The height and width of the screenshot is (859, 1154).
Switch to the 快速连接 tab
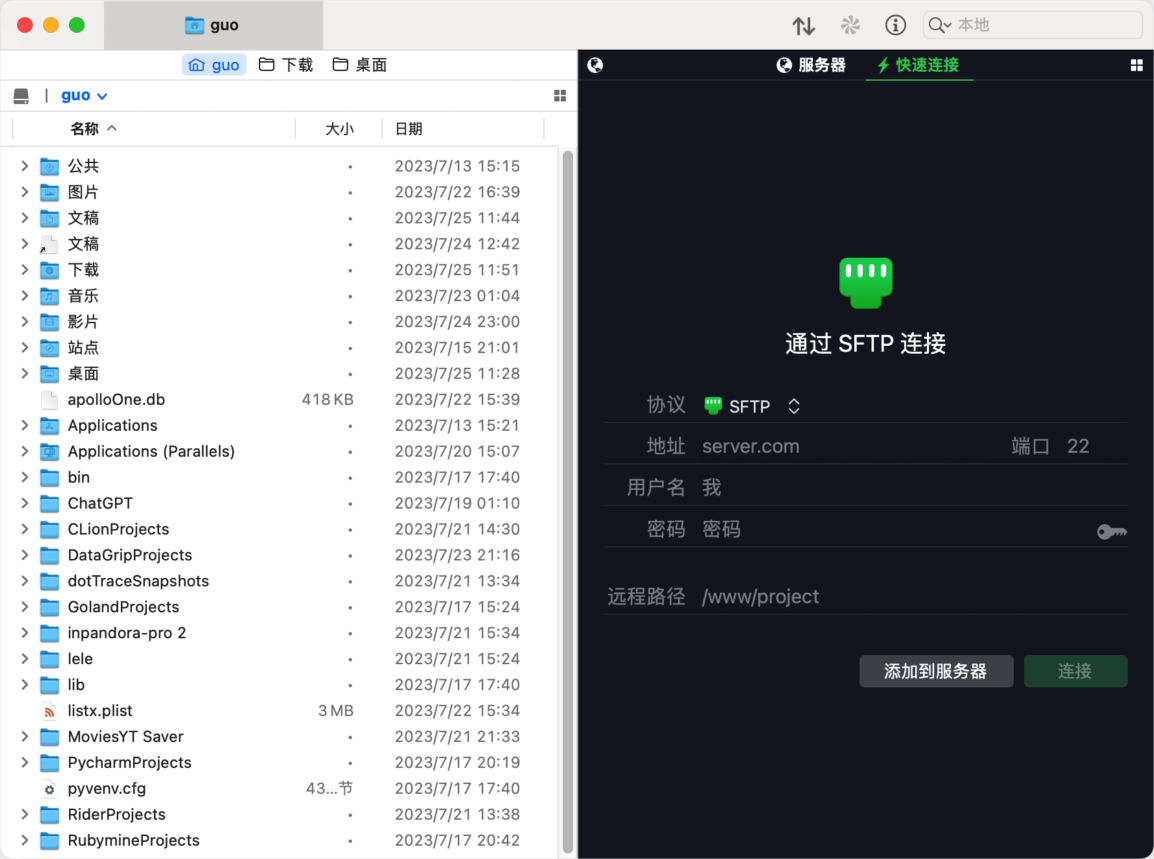[x=918, y=66]
